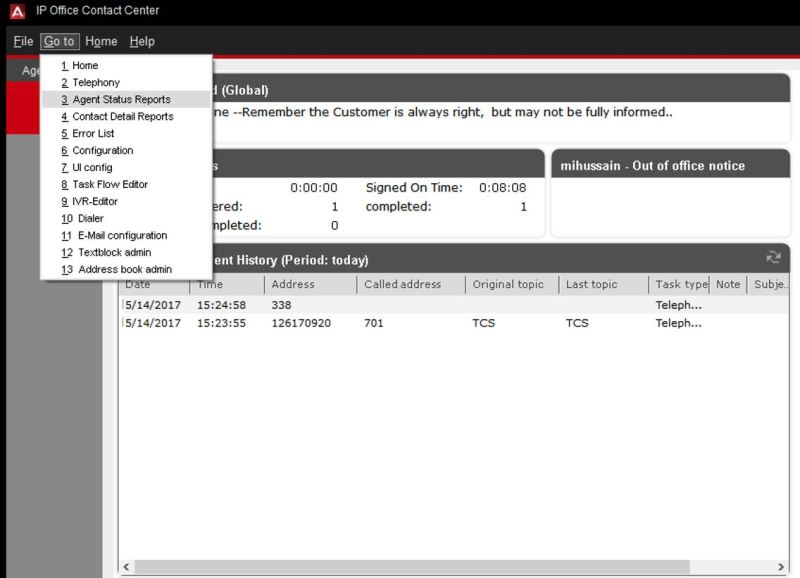Select Telephony in the Go to menu
This screenshot has height=578, width=800.
click(126, 82)
